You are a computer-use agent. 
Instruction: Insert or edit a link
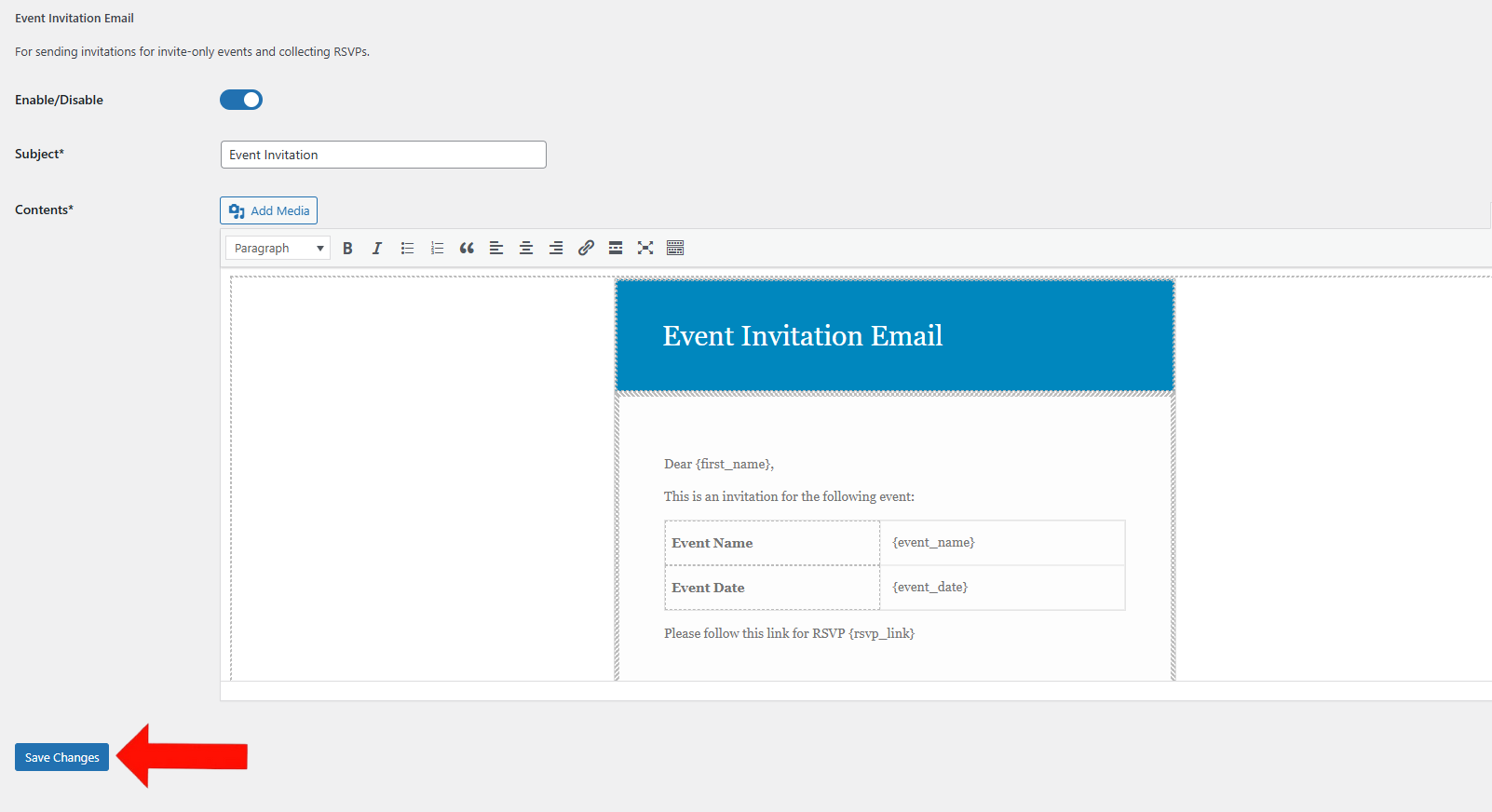coord(586,248)
